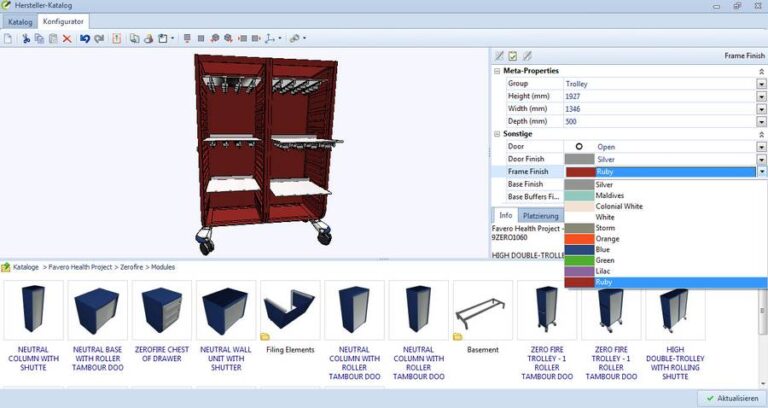
Task: Click the double chevron beside Meta-Properties
Action: (762, 72)
